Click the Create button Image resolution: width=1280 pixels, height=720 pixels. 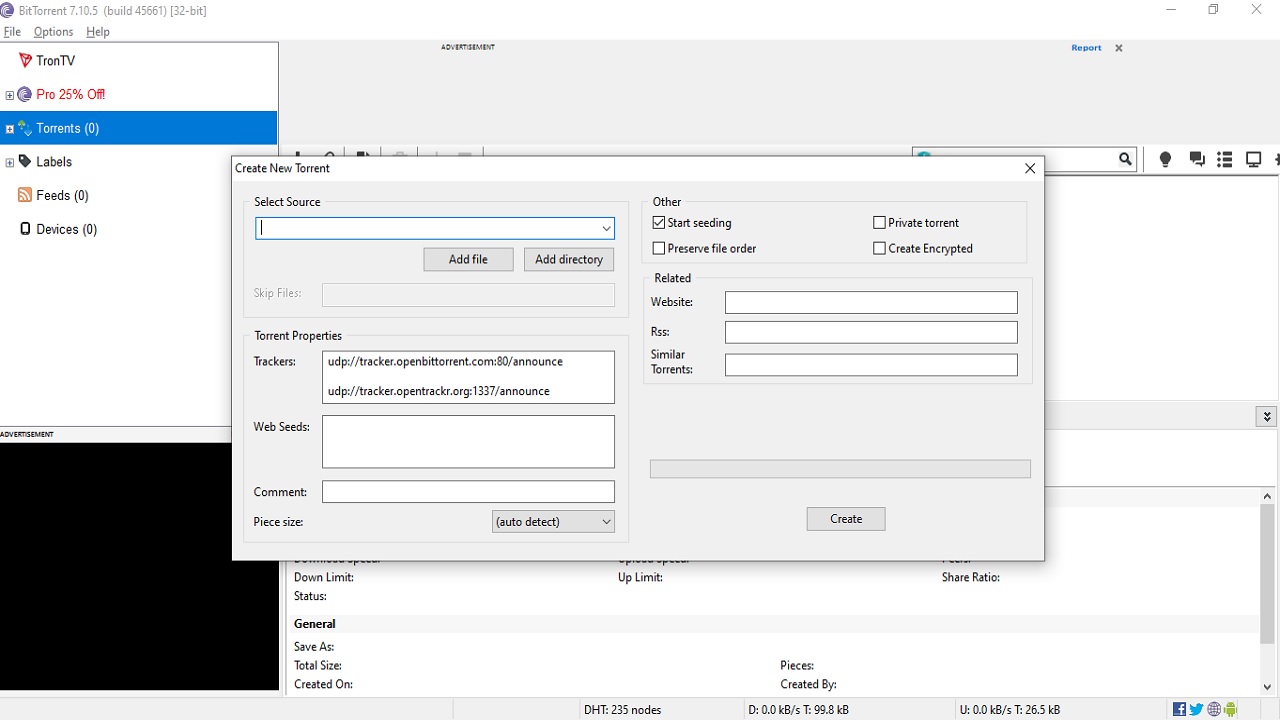[846, 519]
